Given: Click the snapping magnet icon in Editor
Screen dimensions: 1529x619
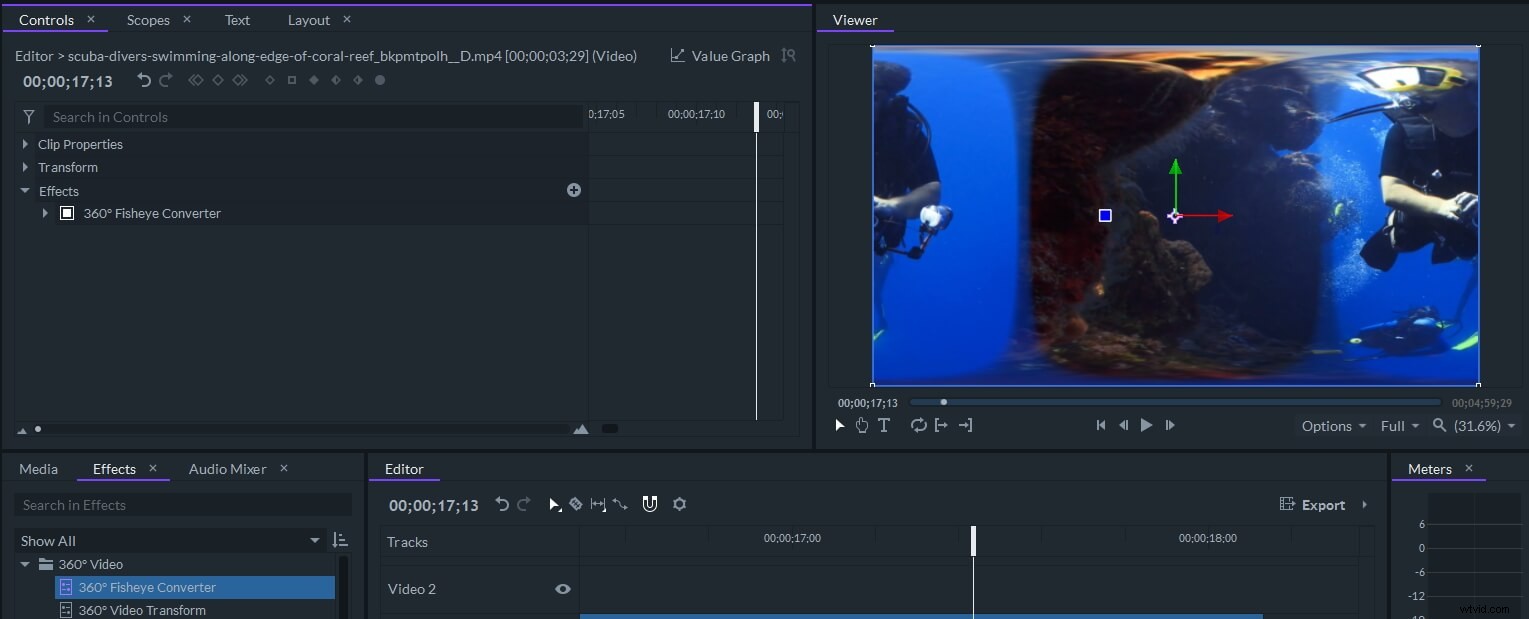Looking at the screenshot, I should (x=650, y=505).
